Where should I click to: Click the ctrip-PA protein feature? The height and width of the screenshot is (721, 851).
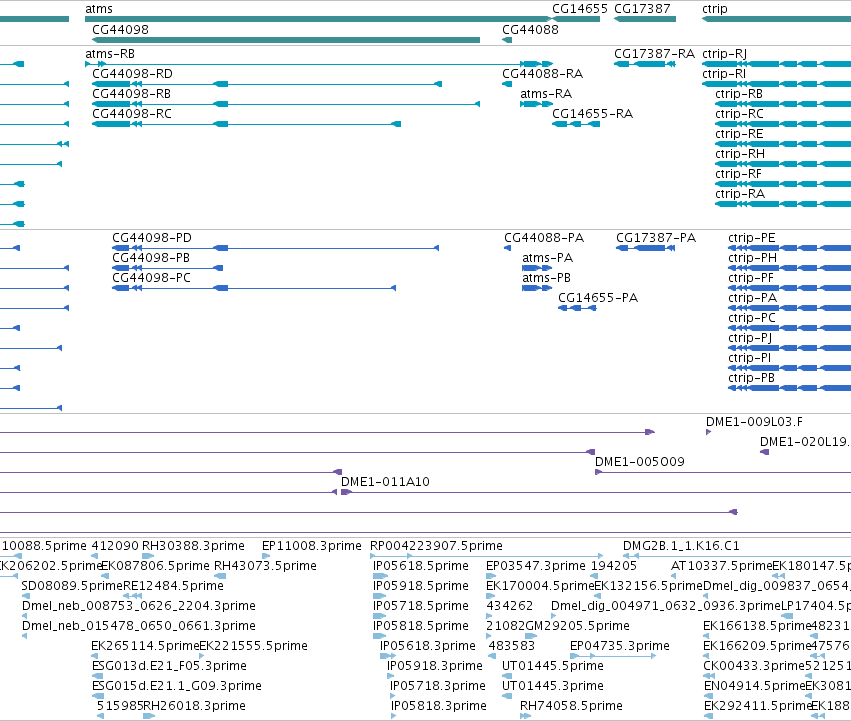click(790, 308)
